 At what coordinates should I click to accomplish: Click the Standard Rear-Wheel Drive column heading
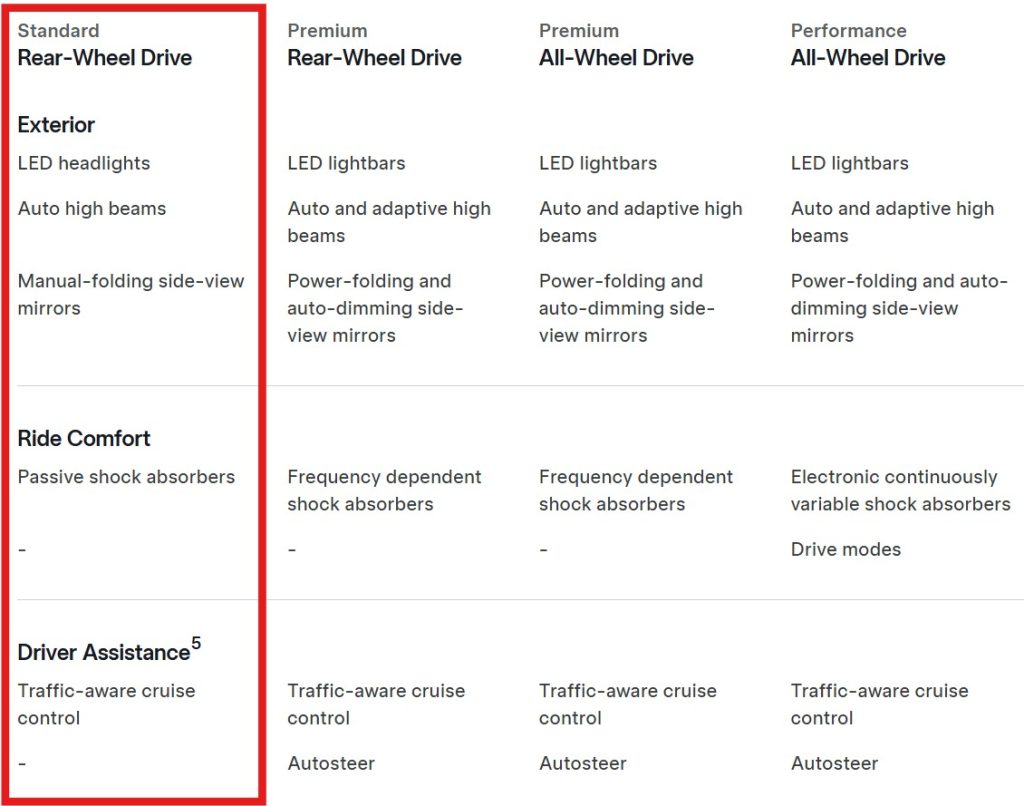[104, 45]
